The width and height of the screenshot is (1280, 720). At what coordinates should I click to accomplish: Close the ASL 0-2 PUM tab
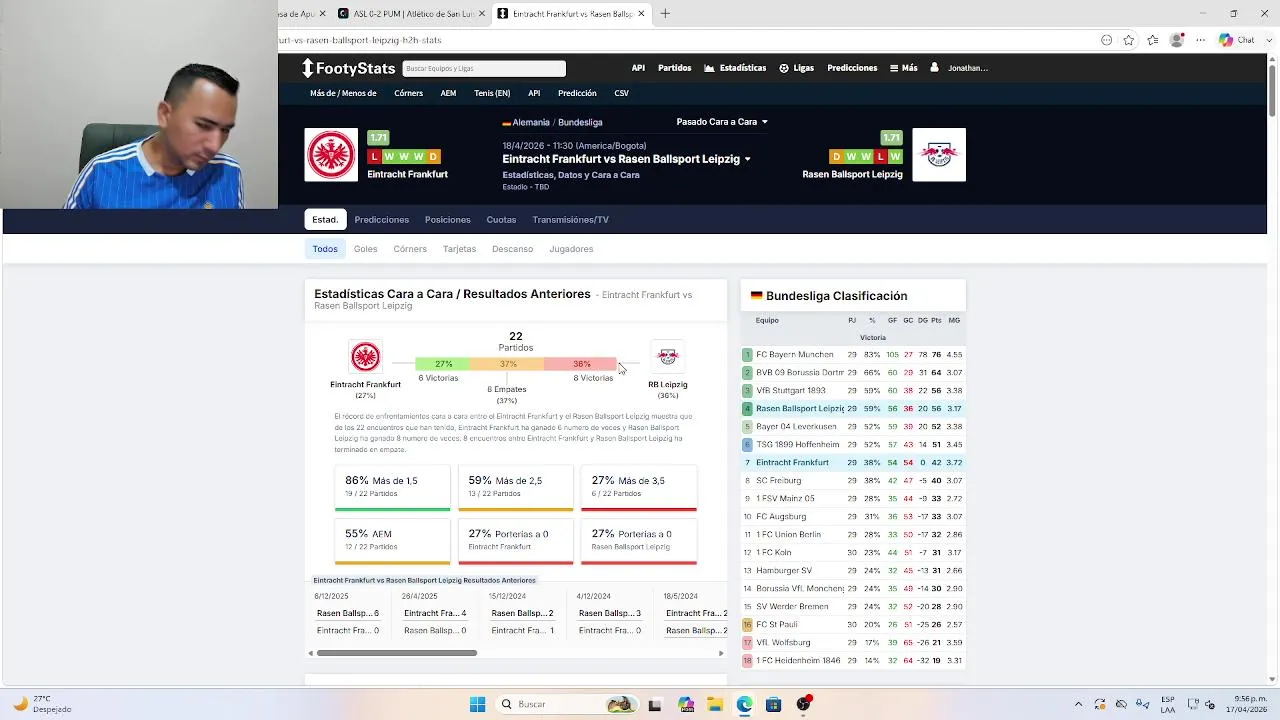click(482, 13)
